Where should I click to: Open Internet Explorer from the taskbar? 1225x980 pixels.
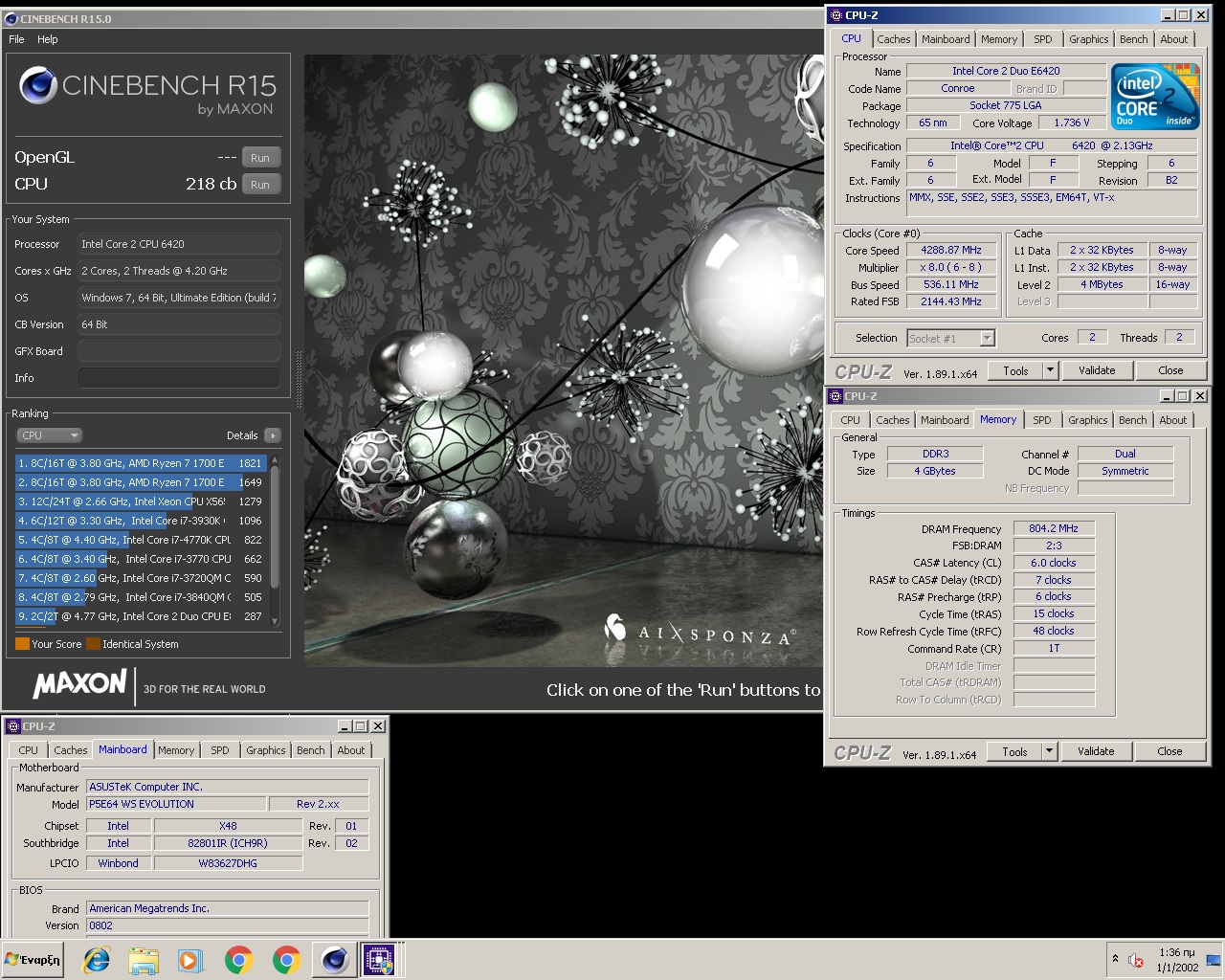[x=97, y=960]
